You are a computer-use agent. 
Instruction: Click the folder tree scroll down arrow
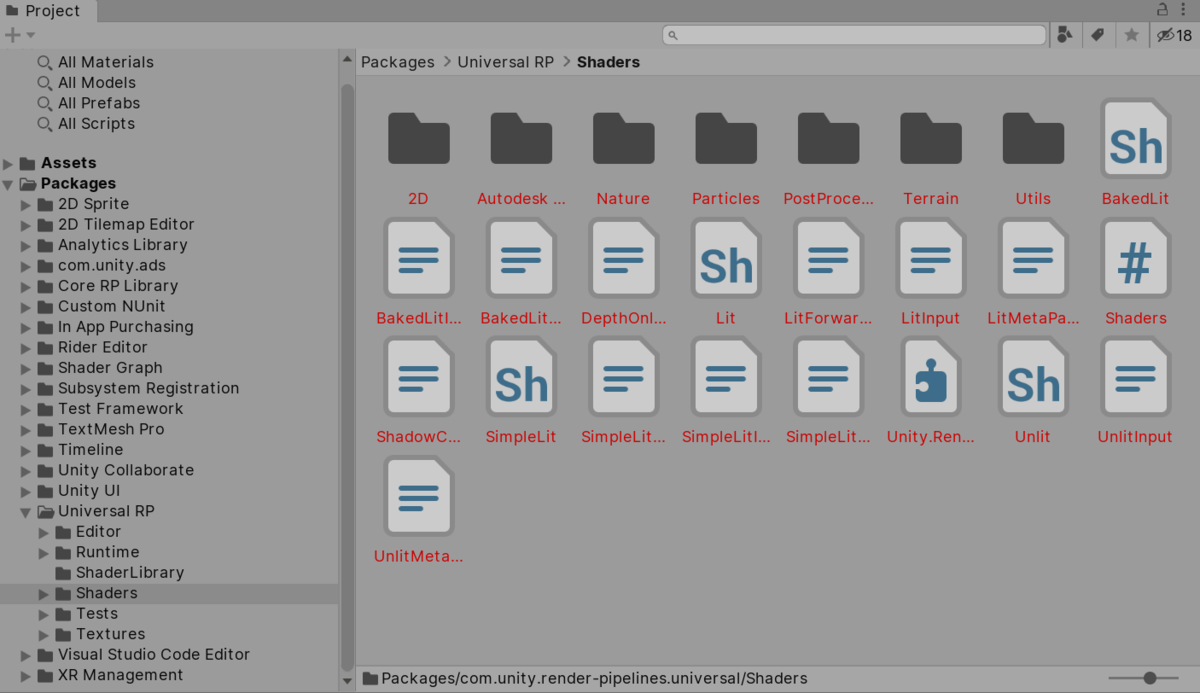pyautogui.click(x=348, y=680)
